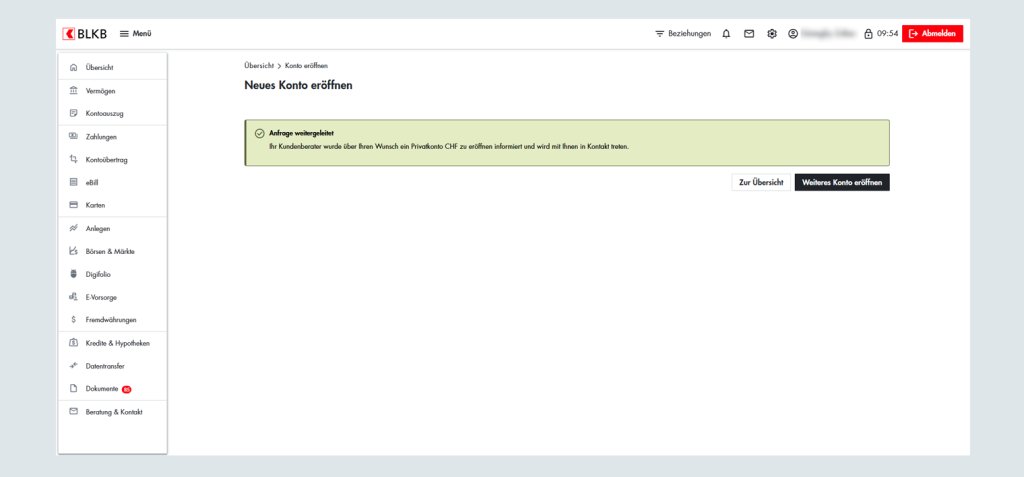Click the Karten card icon
This screenshot has height=477, width=1024.
click(x=73, y=205)
